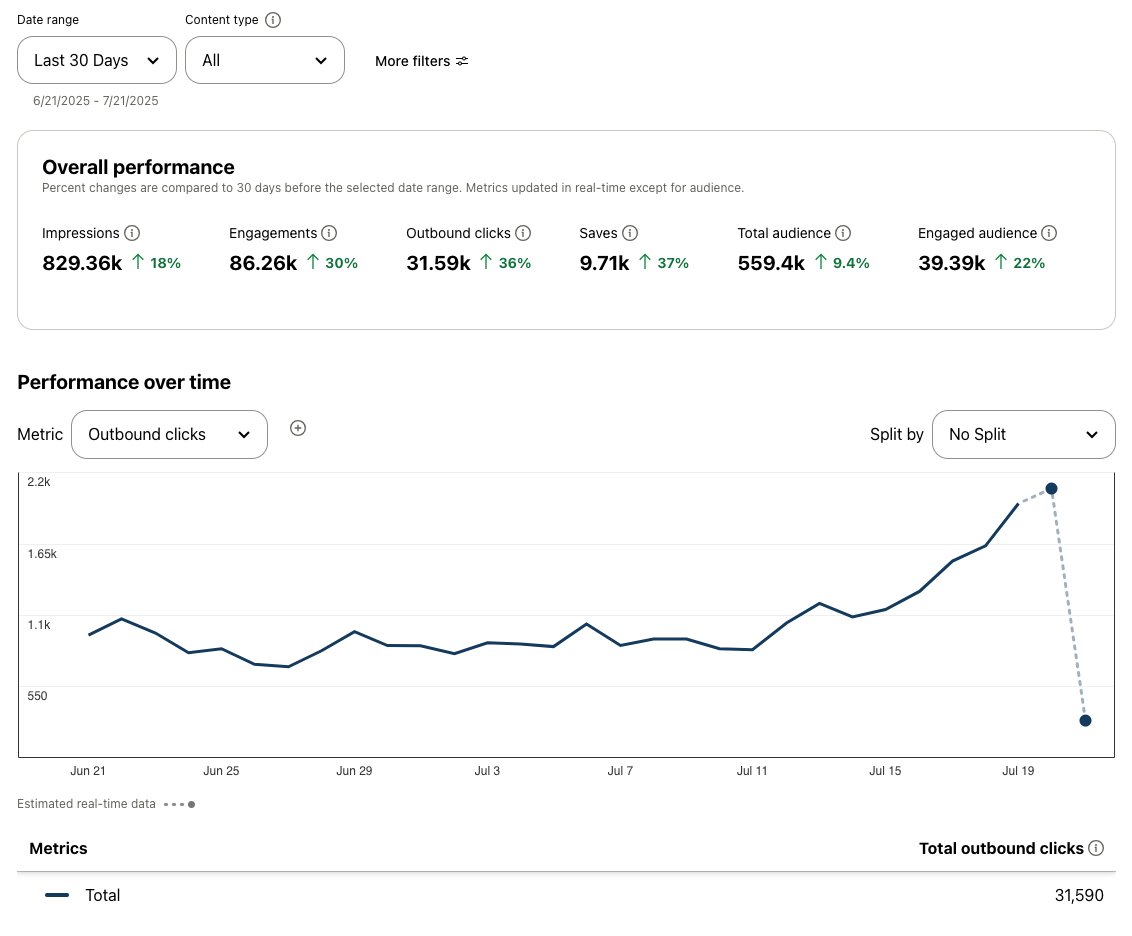Click the sliders icon beside More filters
1132x936 pixels.
tap(462, 61)
